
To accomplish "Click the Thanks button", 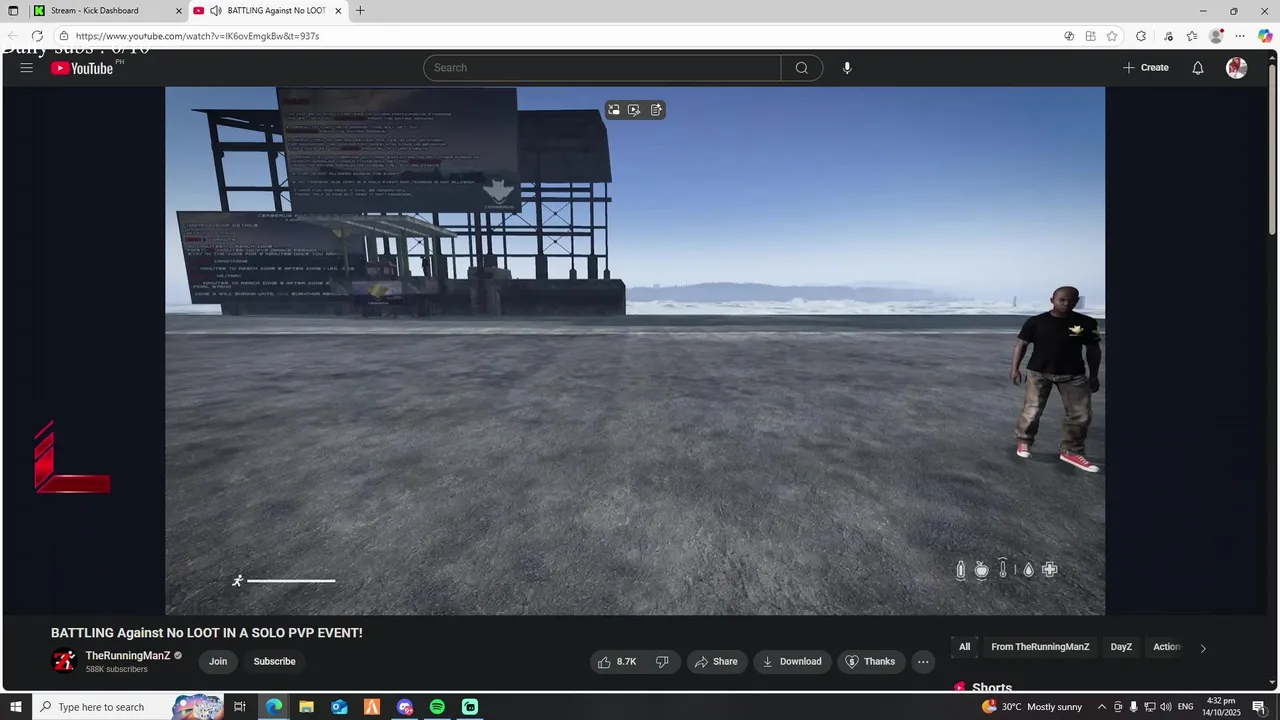I will (x=870, y=661).
